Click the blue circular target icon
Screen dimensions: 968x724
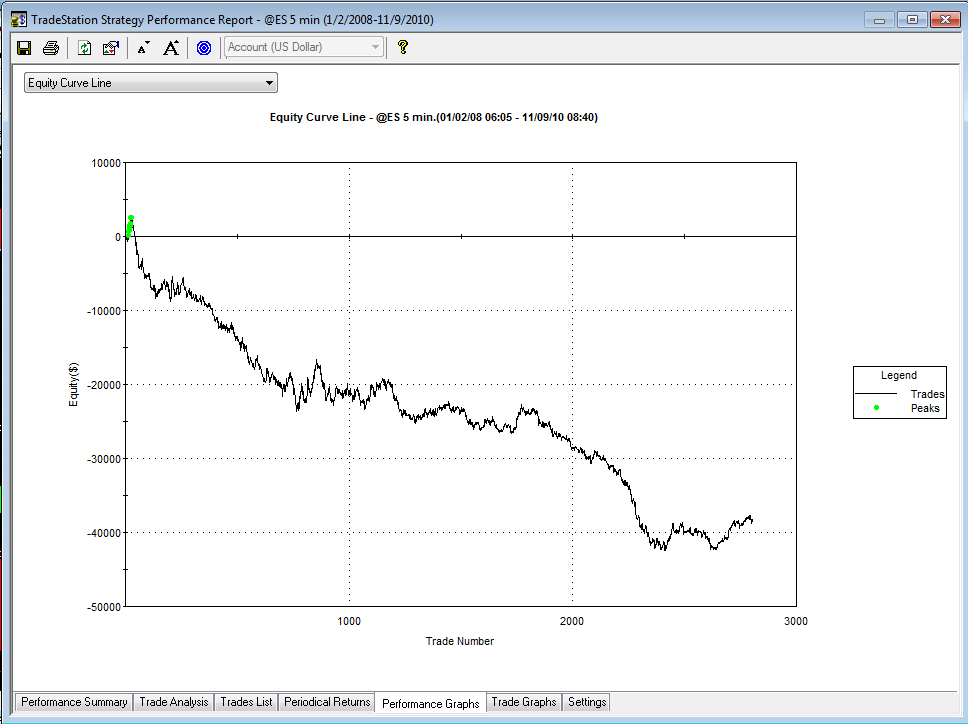(x=204, y=48)
